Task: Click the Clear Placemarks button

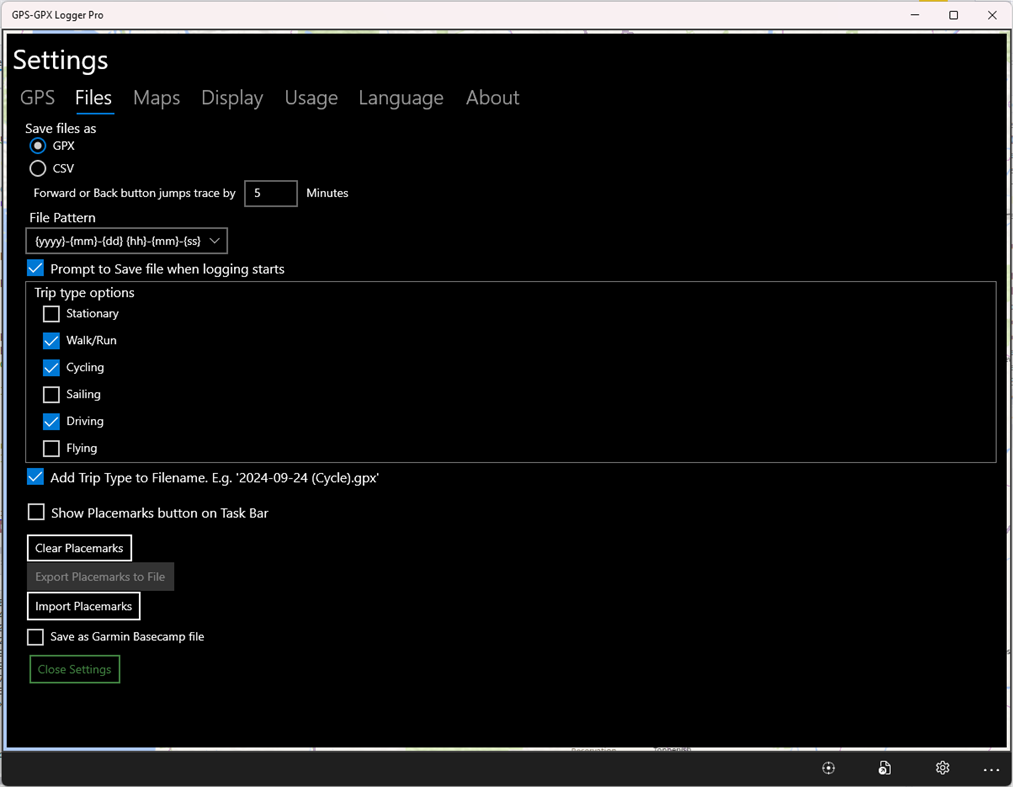Action: (x=79, y=548)
